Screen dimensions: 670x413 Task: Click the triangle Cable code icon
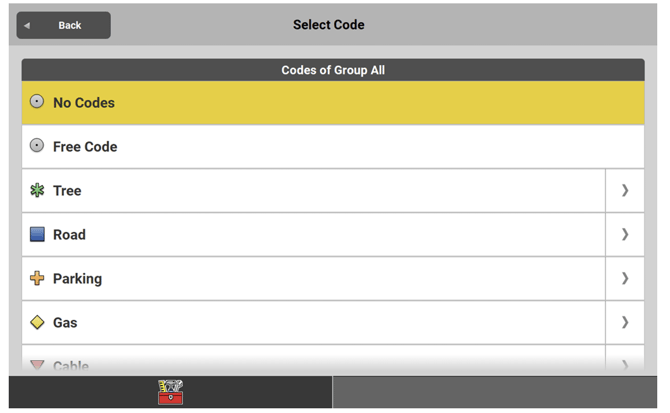[x=37, y=366]
